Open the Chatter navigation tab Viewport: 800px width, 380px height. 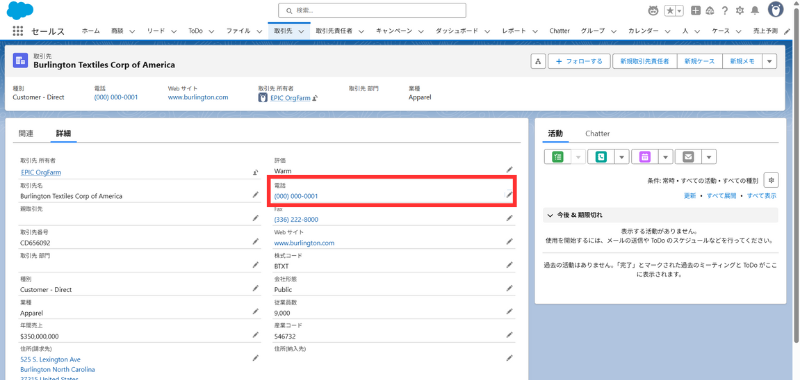(559, 31)
